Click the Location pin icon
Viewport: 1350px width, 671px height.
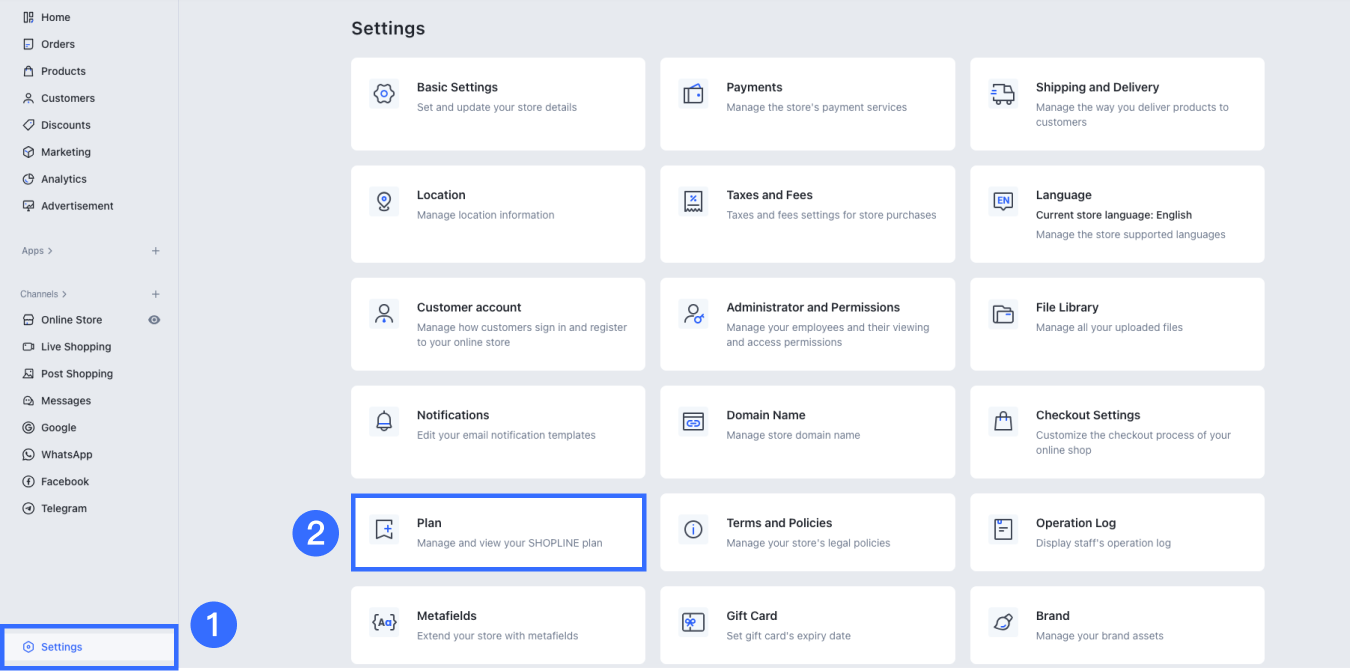point(384,201)
